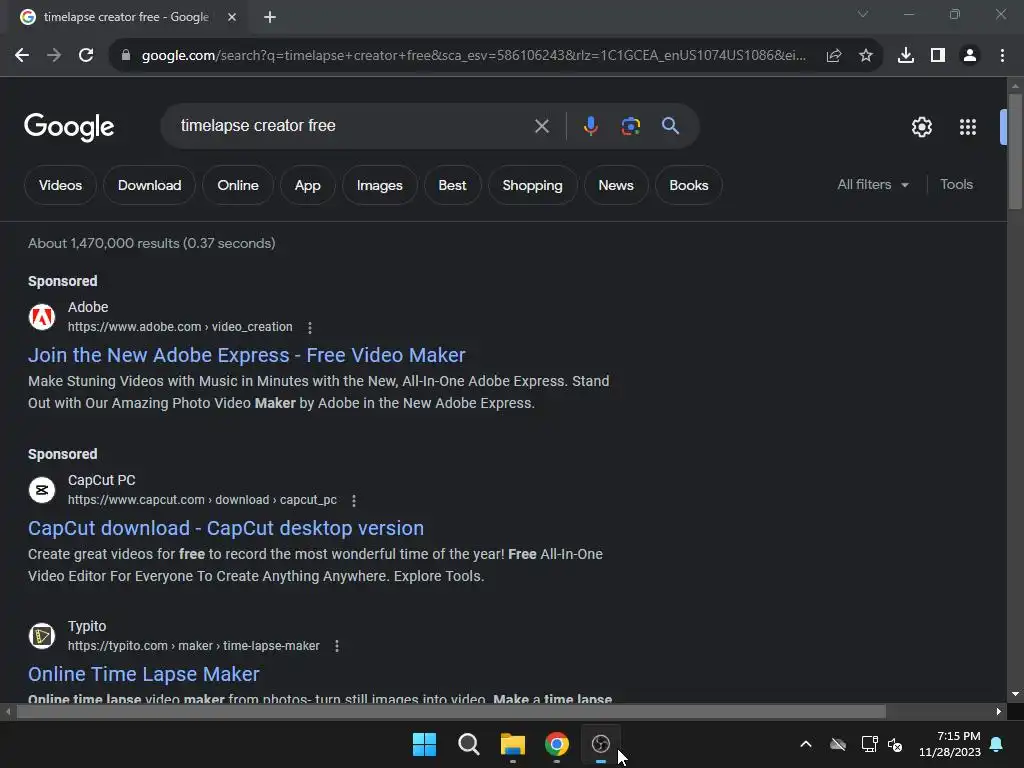Viewport: 1024px width, 768px height.
Task: Click the scroll down arrow
Action: (1015, 694)
